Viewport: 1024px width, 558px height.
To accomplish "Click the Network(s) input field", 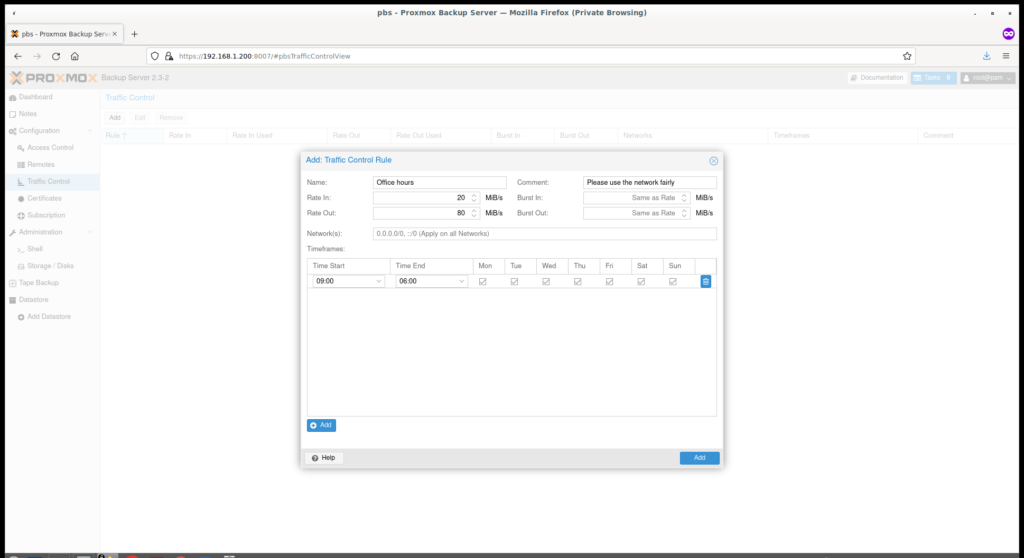I will 544,234.
